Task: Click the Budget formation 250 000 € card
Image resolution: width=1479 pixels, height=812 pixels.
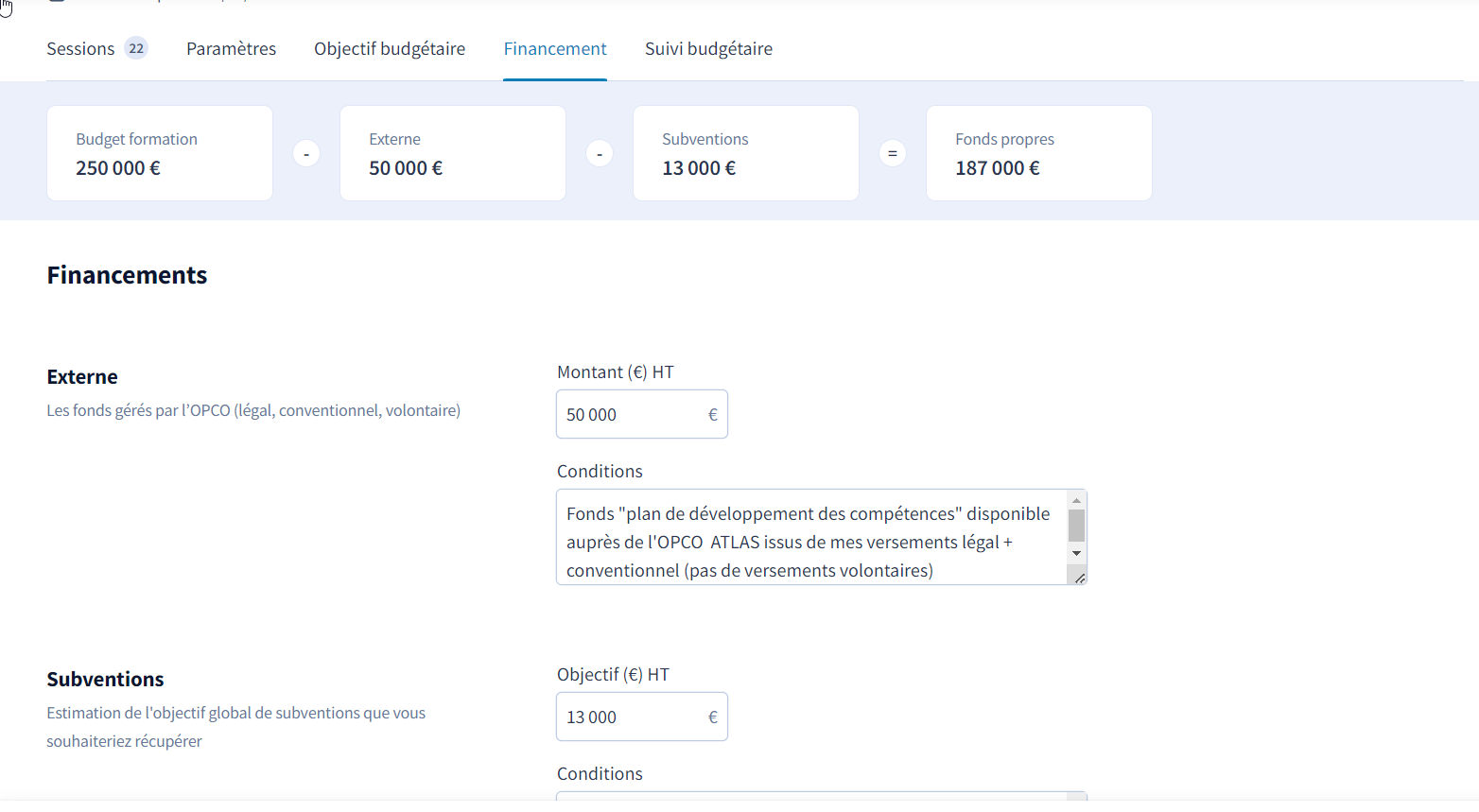Action: pyautogui.click(x=160, y=153)
